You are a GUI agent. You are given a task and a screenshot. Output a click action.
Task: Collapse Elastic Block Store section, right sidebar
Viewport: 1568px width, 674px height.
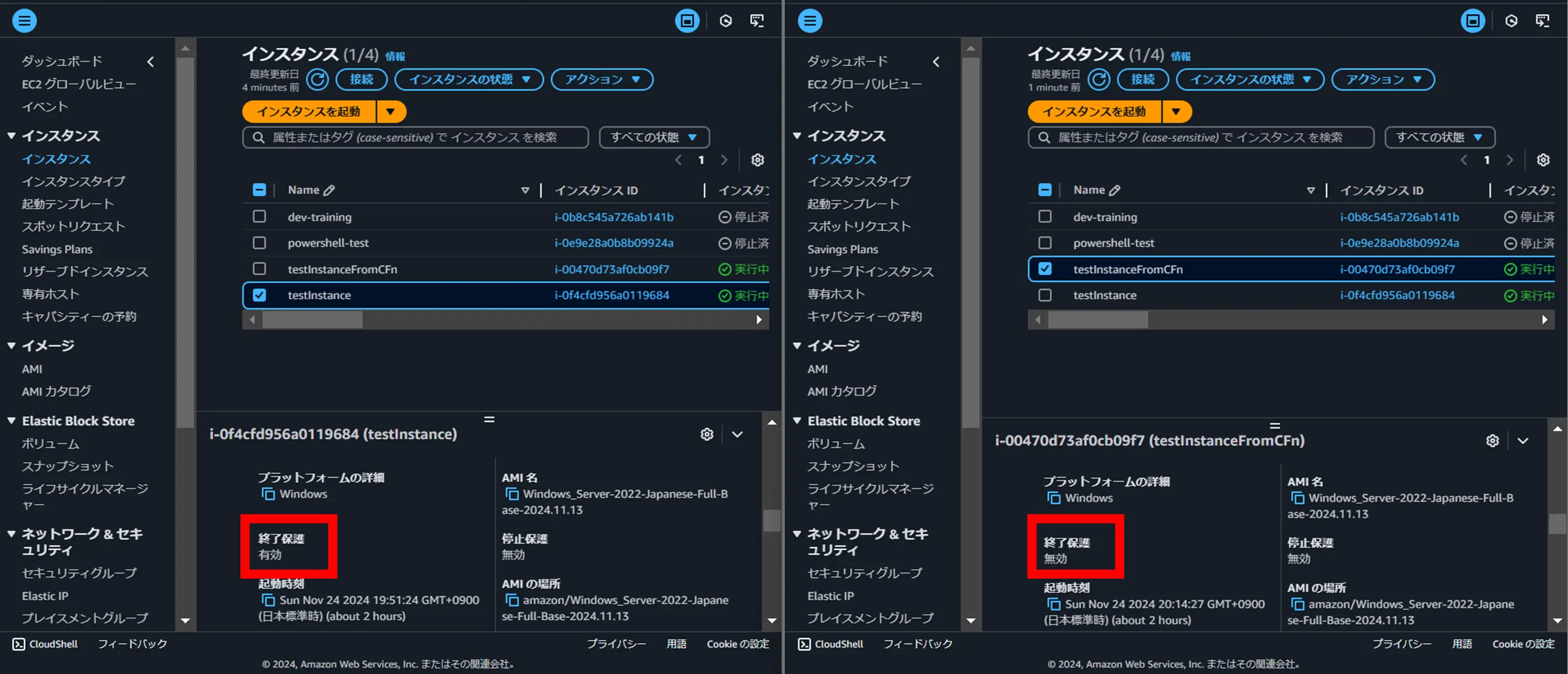tap(797, 421)
